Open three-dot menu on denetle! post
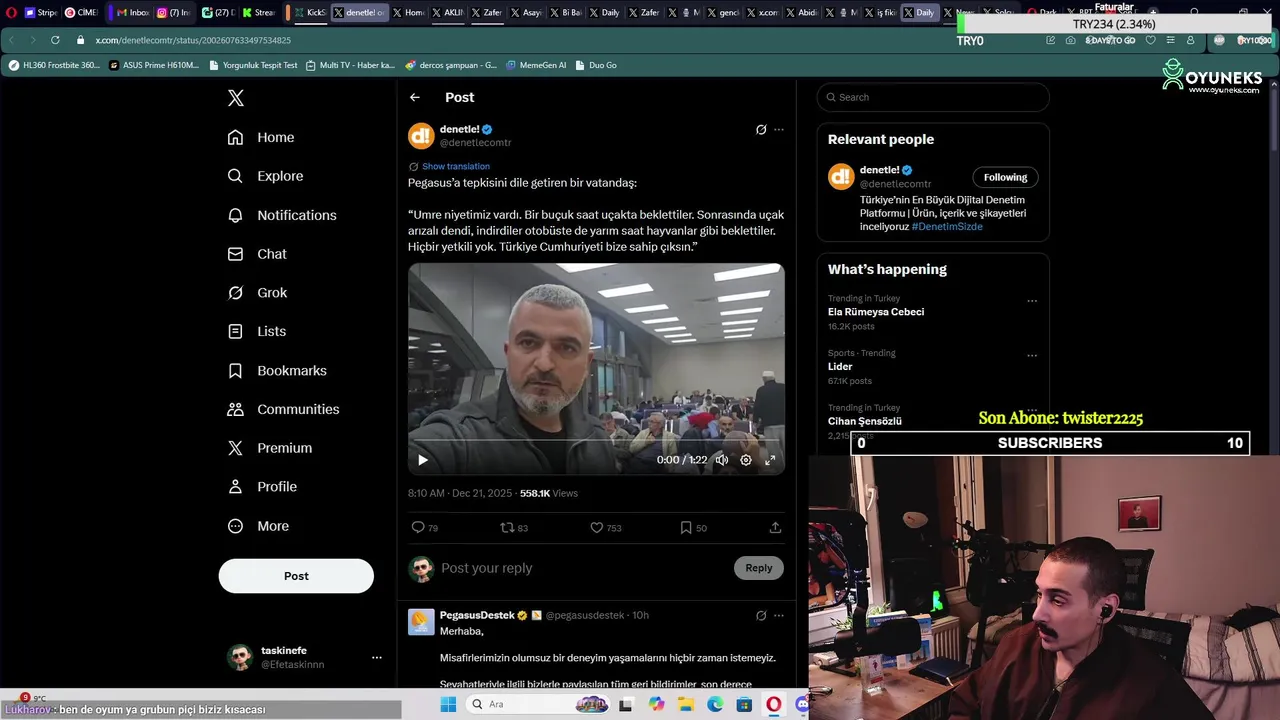 [x=779, y=129]
